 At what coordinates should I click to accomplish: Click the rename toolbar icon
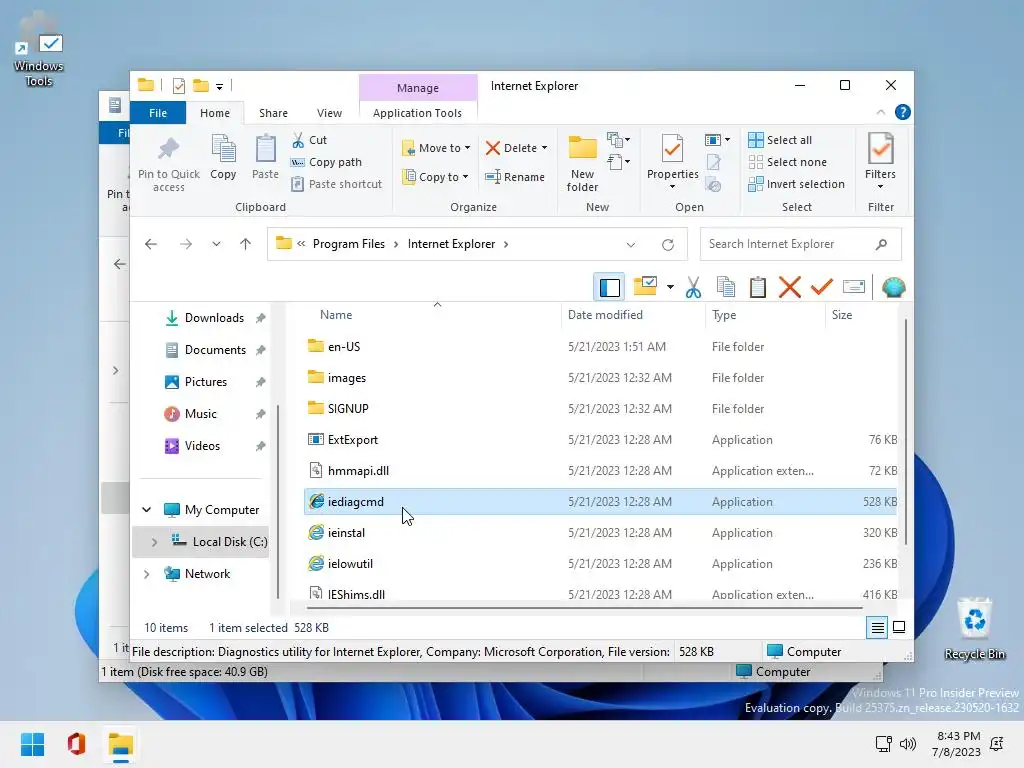pyautogui.click(x=854, y=287)
